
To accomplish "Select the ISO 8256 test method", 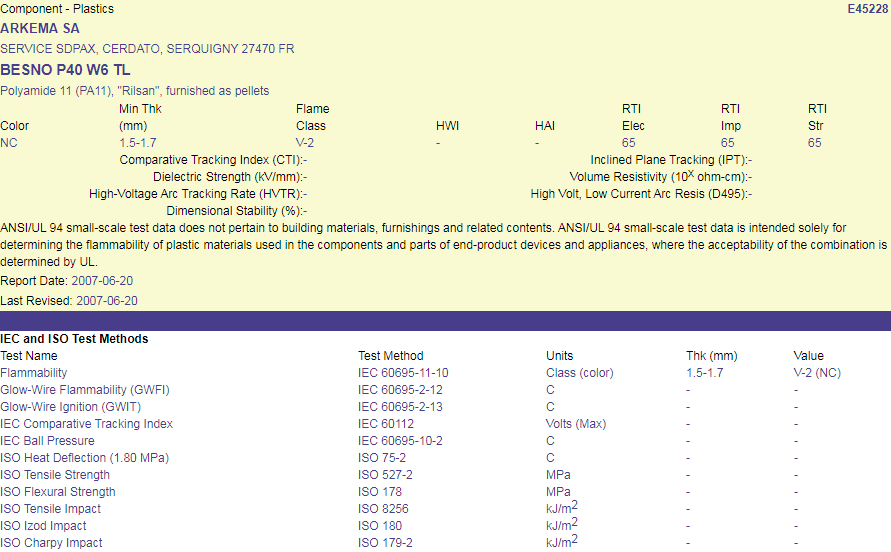I will [x=383, y=509].
